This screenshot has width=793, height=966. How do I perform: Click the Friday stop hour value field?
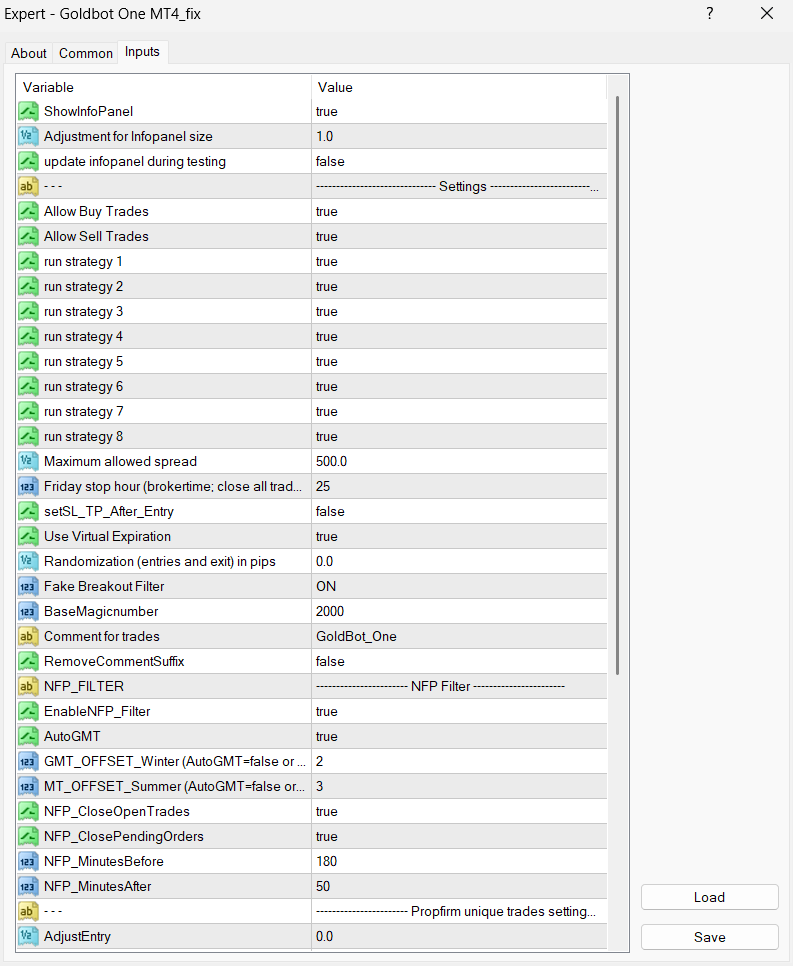coord(458,486)
